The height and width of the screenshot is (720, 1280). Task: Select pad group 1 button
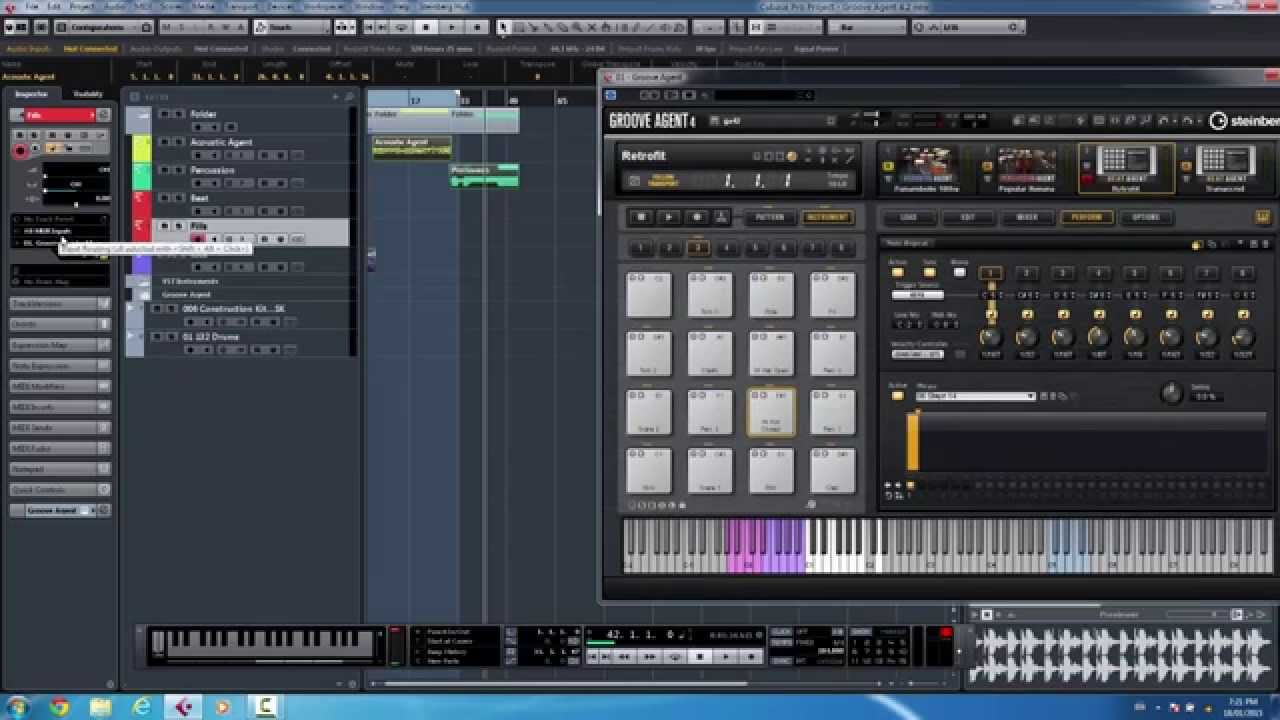point(640,249)
